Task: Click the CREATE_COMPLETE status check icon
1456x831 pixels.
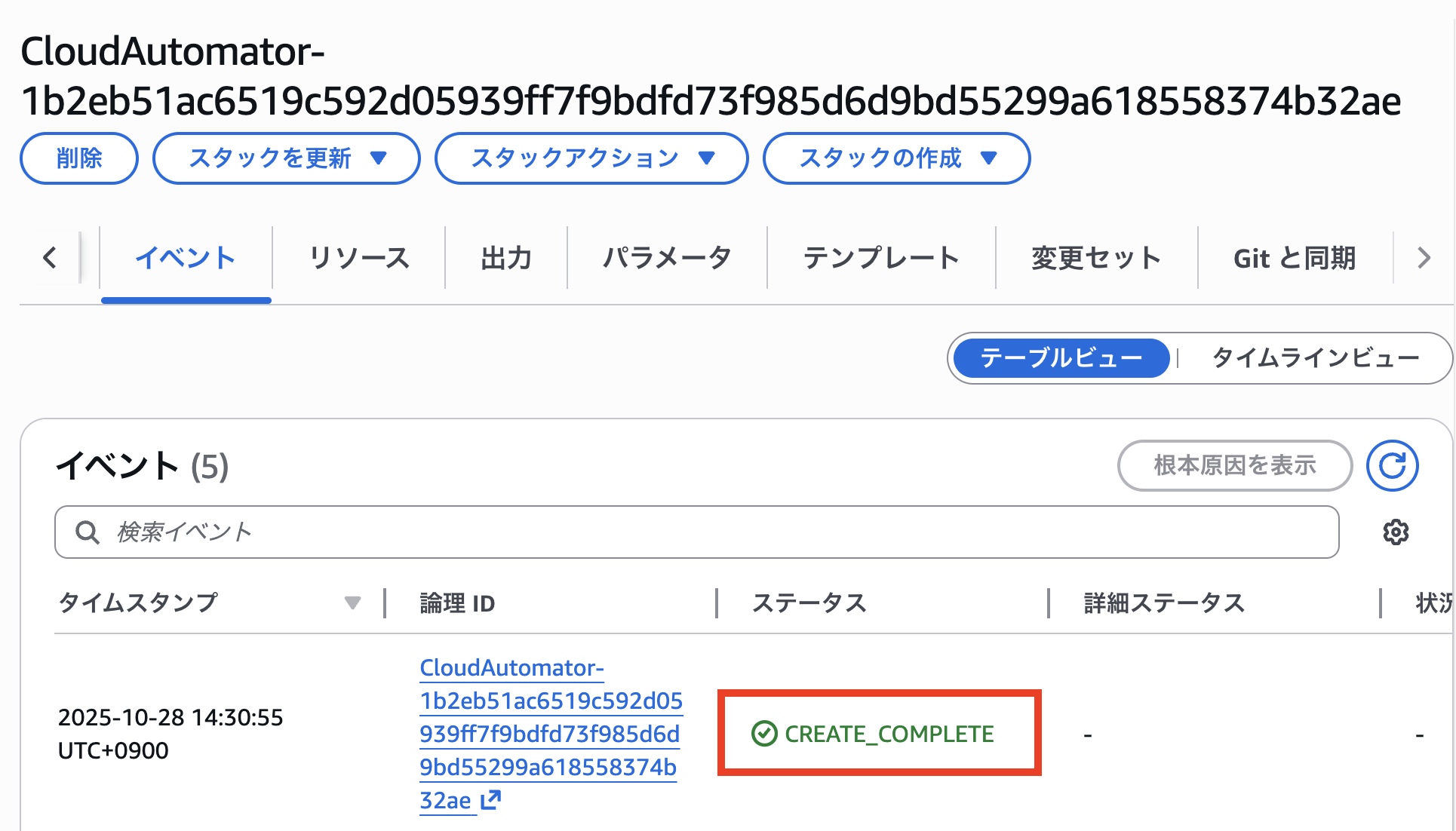Action: 763,733
